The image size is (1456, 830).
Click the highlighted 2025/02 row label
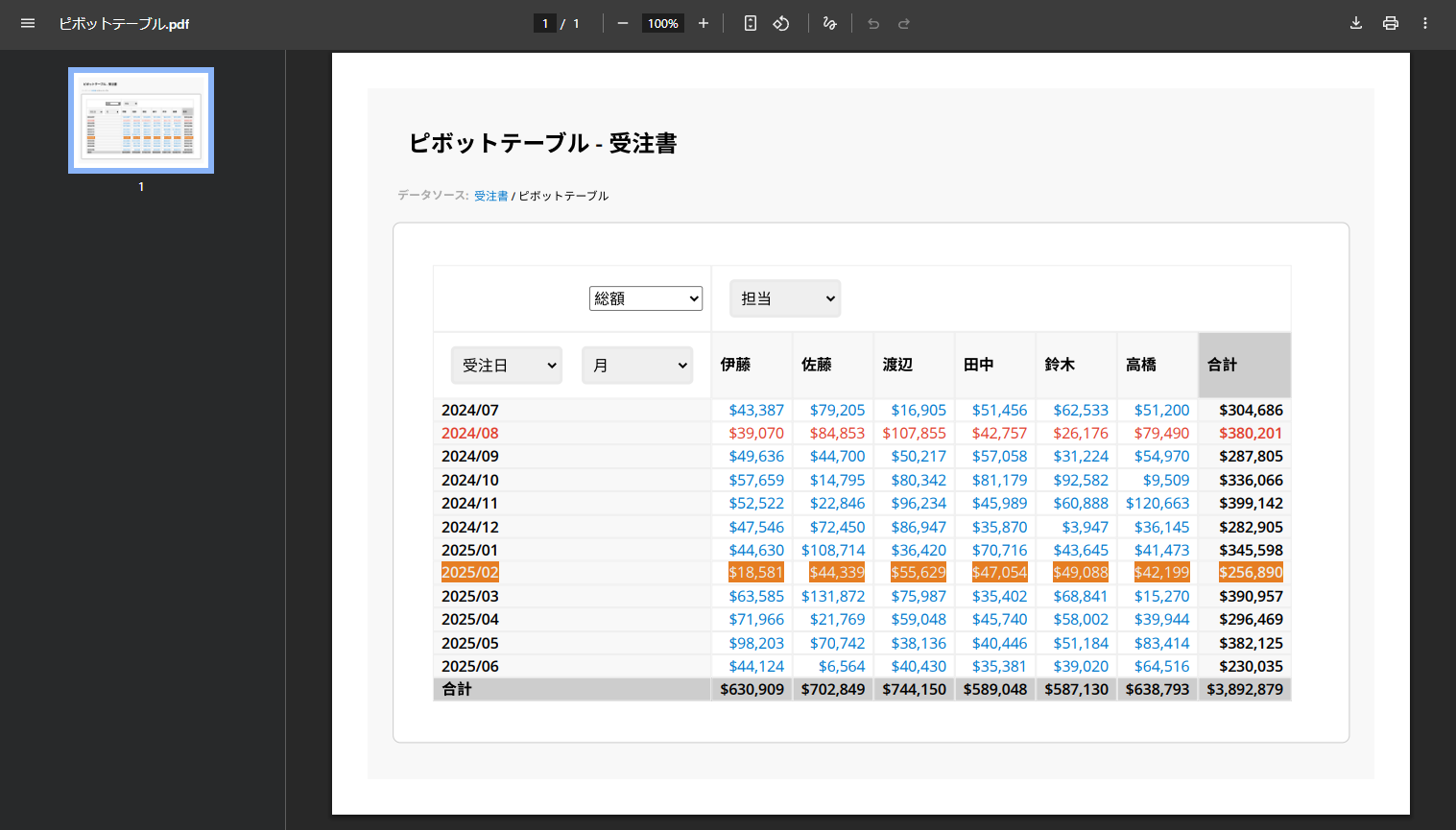click(x=470, y=573)
